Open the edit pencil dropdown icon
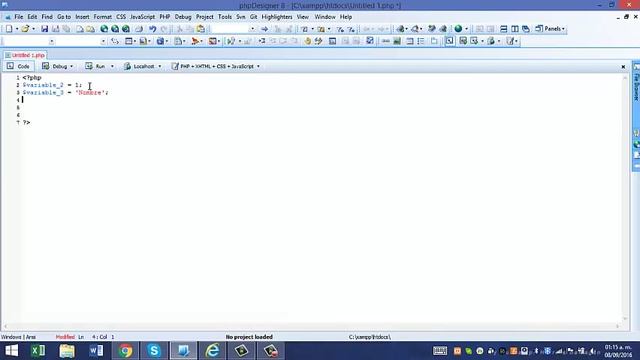Viewport: 640px width, 360px height. pyautogui.click(x=512, y=41)
